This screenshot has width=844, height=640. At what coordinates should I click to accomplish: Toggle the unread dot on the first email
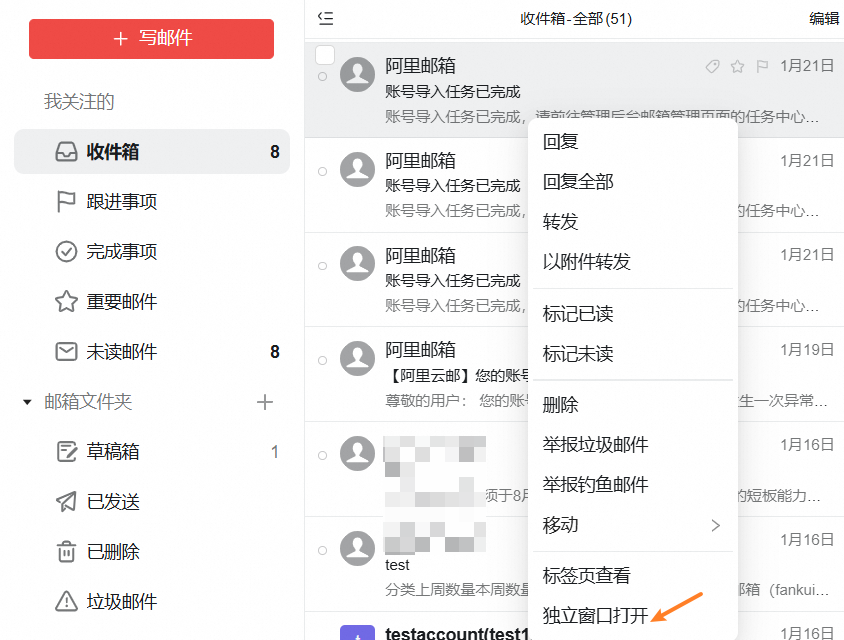[x=322, y=76]
